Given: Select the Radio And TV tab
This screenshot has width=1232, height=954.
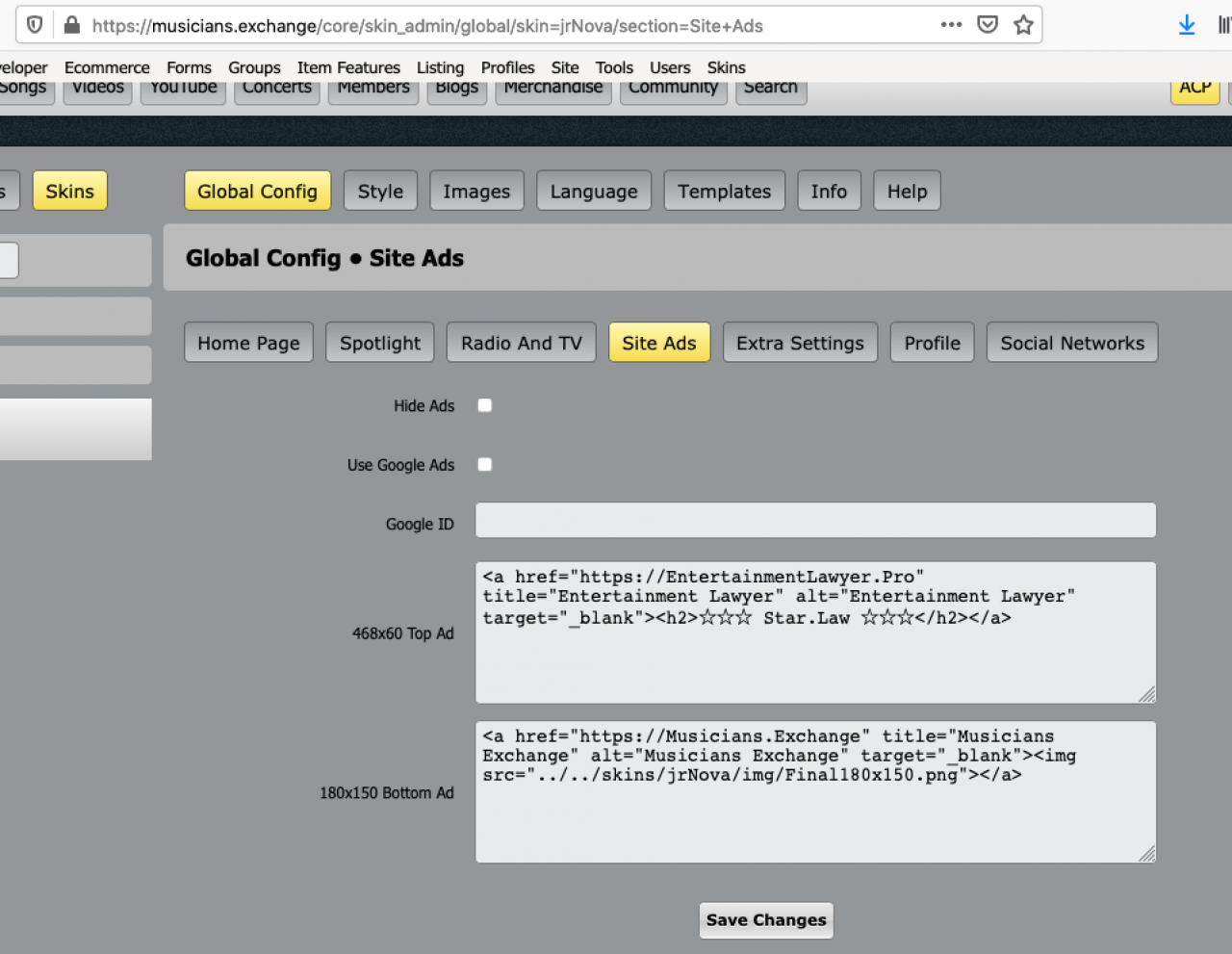Looking at the screenshot, I should pos(521,343).
